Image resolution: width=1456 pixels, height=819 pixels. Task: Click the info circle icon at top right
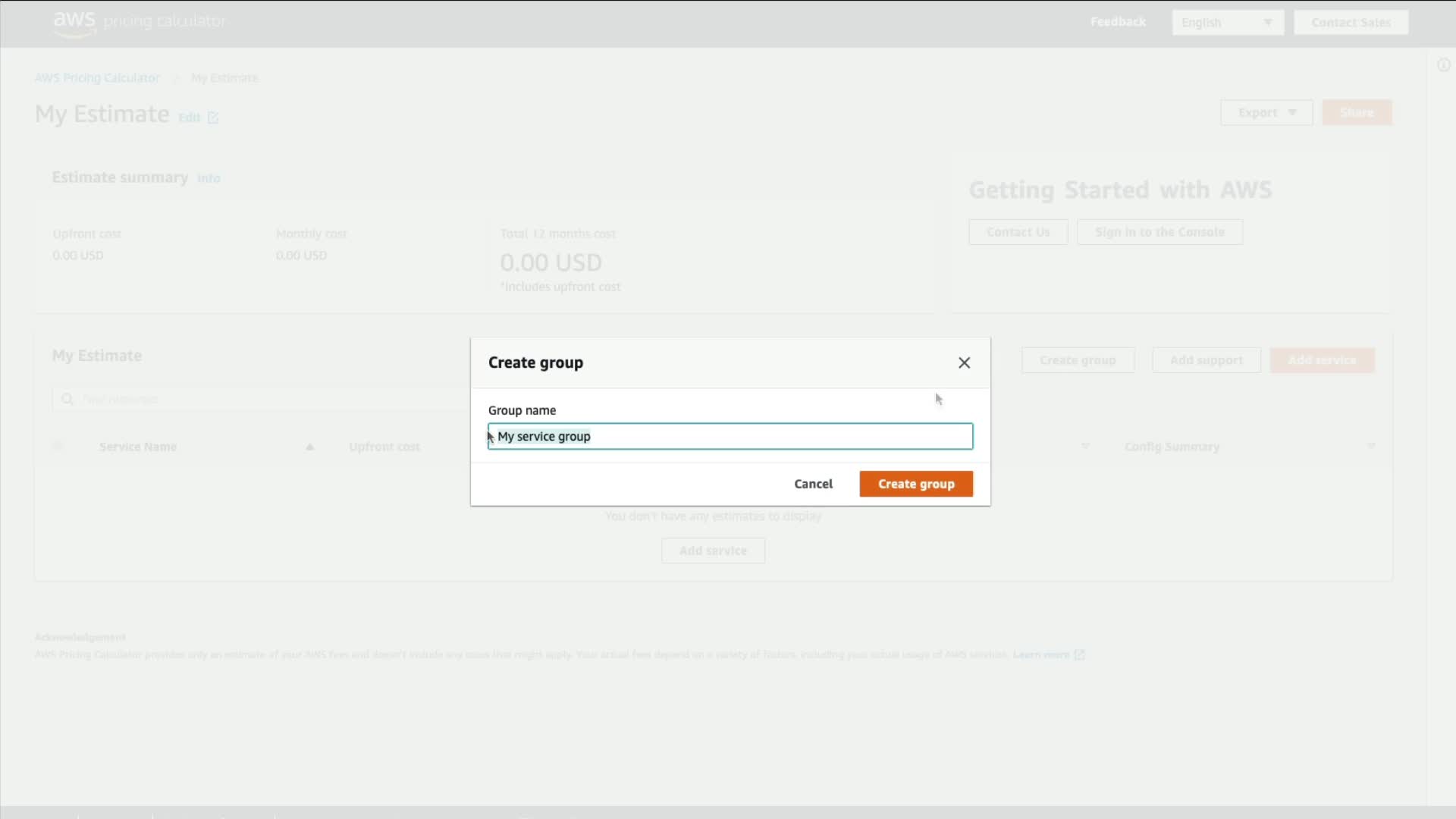(1443, 65)
